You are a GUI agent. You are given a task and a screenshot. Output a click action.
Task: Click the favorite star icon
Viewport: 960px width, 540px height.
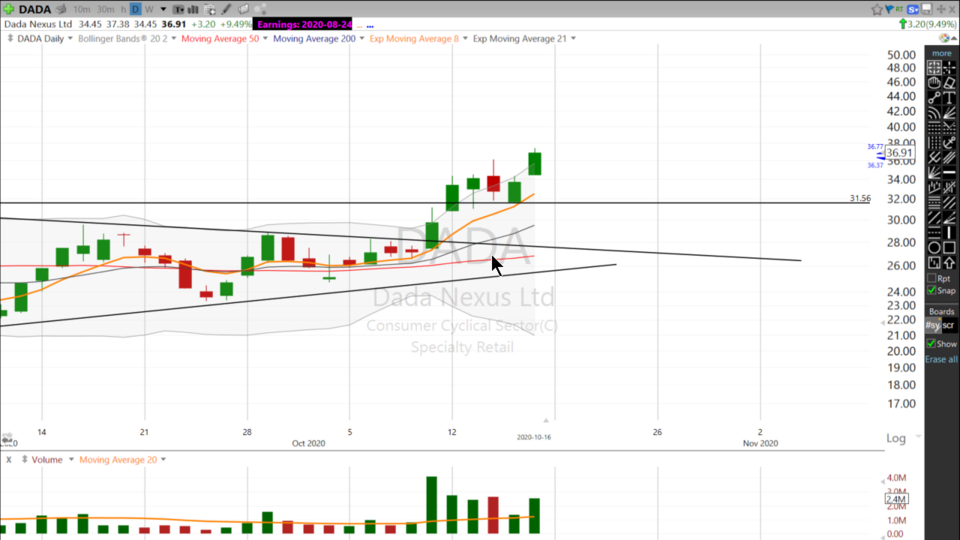pyautogui.click(x=877, y=9)
